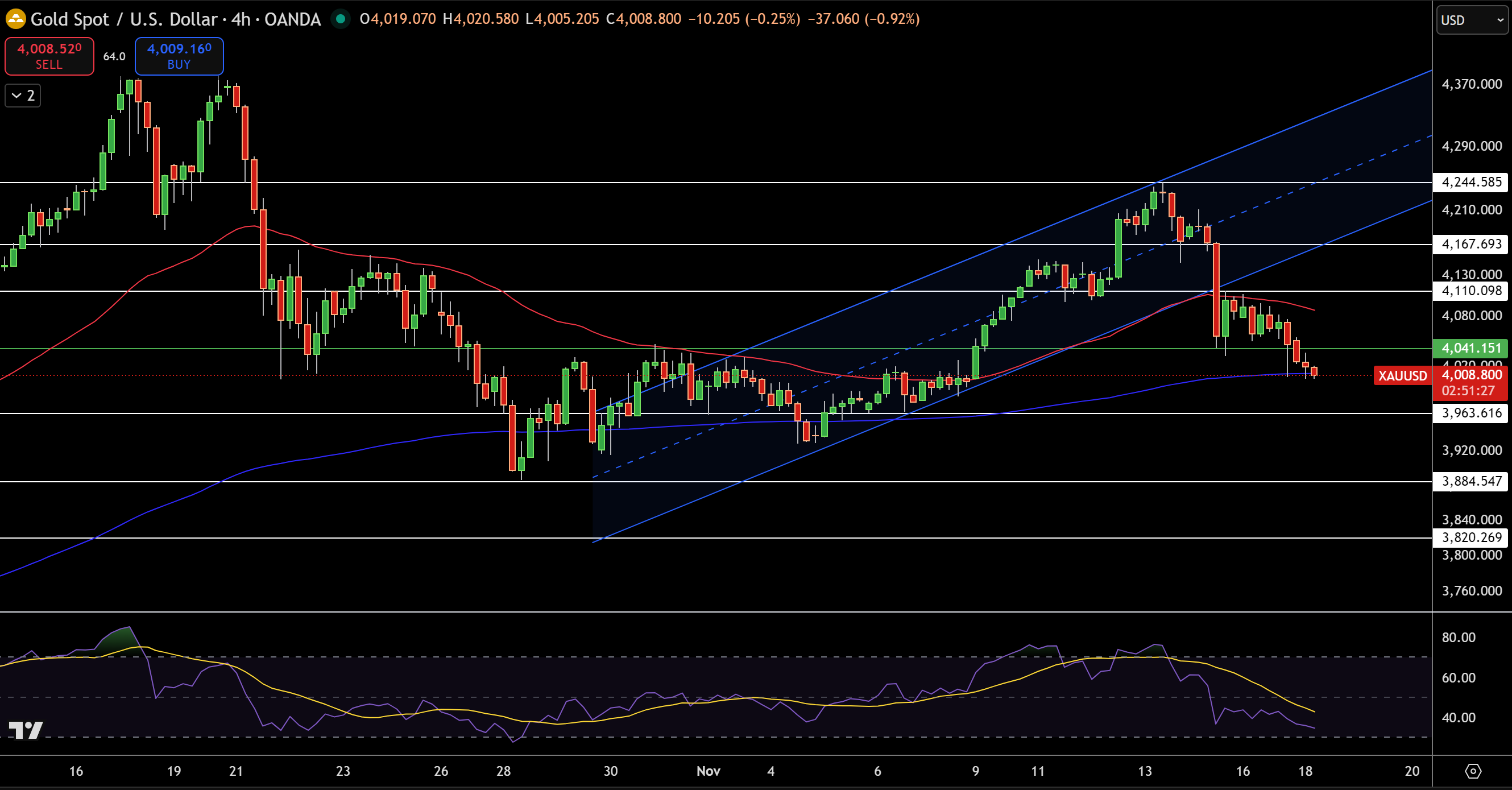Click the XAUUSD countdown timer label
1512x790 pixels.
(x=1470, y=390)
